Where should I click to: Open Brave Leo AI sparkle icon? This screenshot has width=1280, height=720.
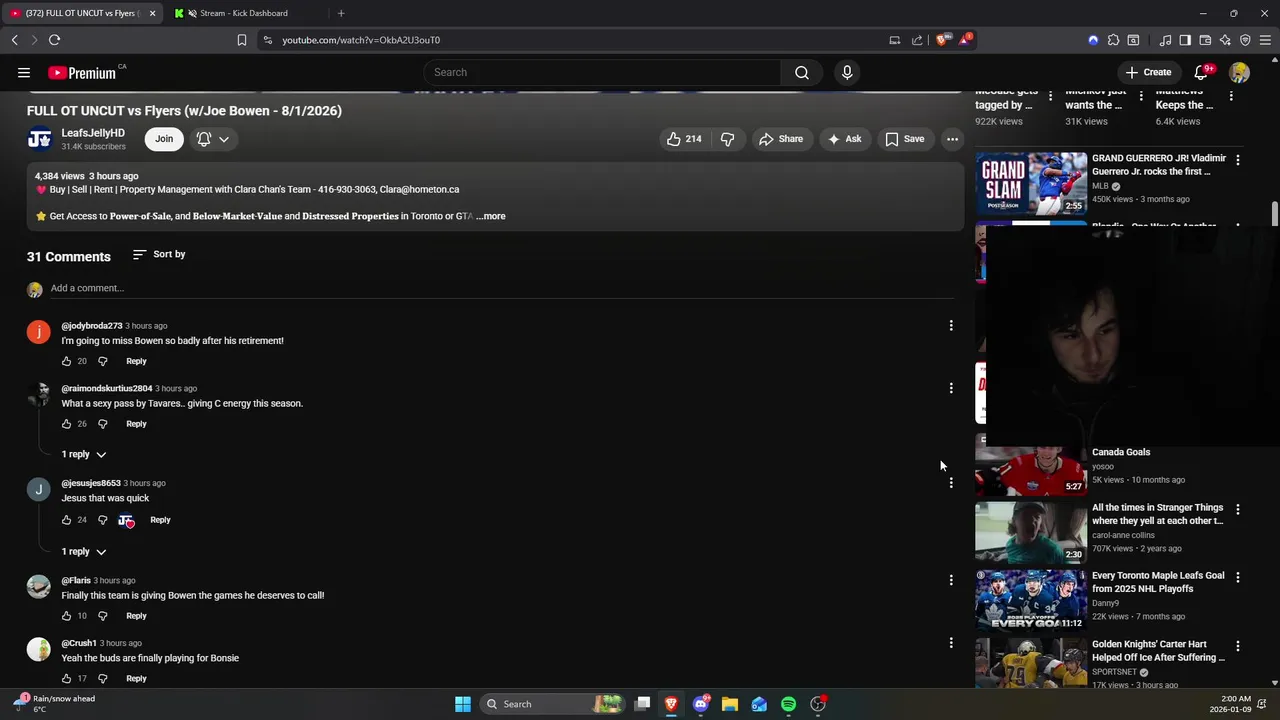(1225, 40)
